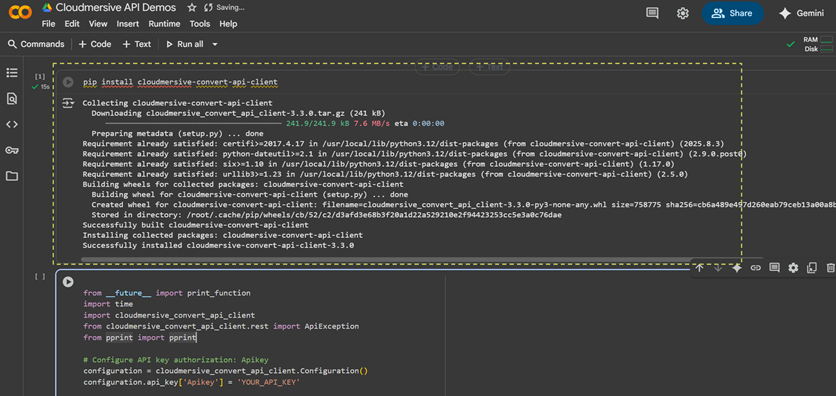Image resolution: width=836 pixels, height=396 pixels.
Task: Toggle the first cell's output options icon
Action: point(68,103)
